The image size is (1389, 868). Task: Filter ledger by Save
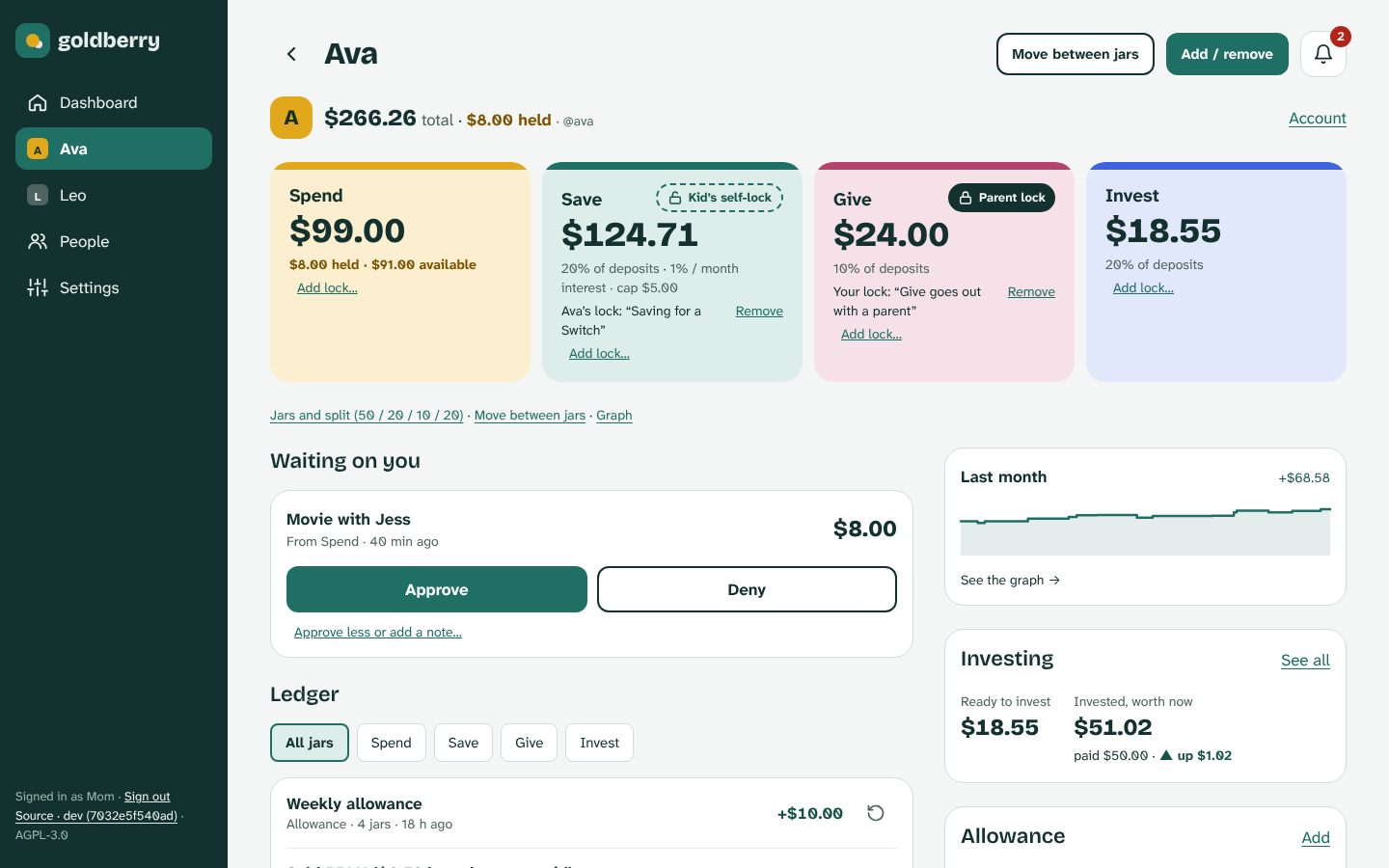[463, 743]
